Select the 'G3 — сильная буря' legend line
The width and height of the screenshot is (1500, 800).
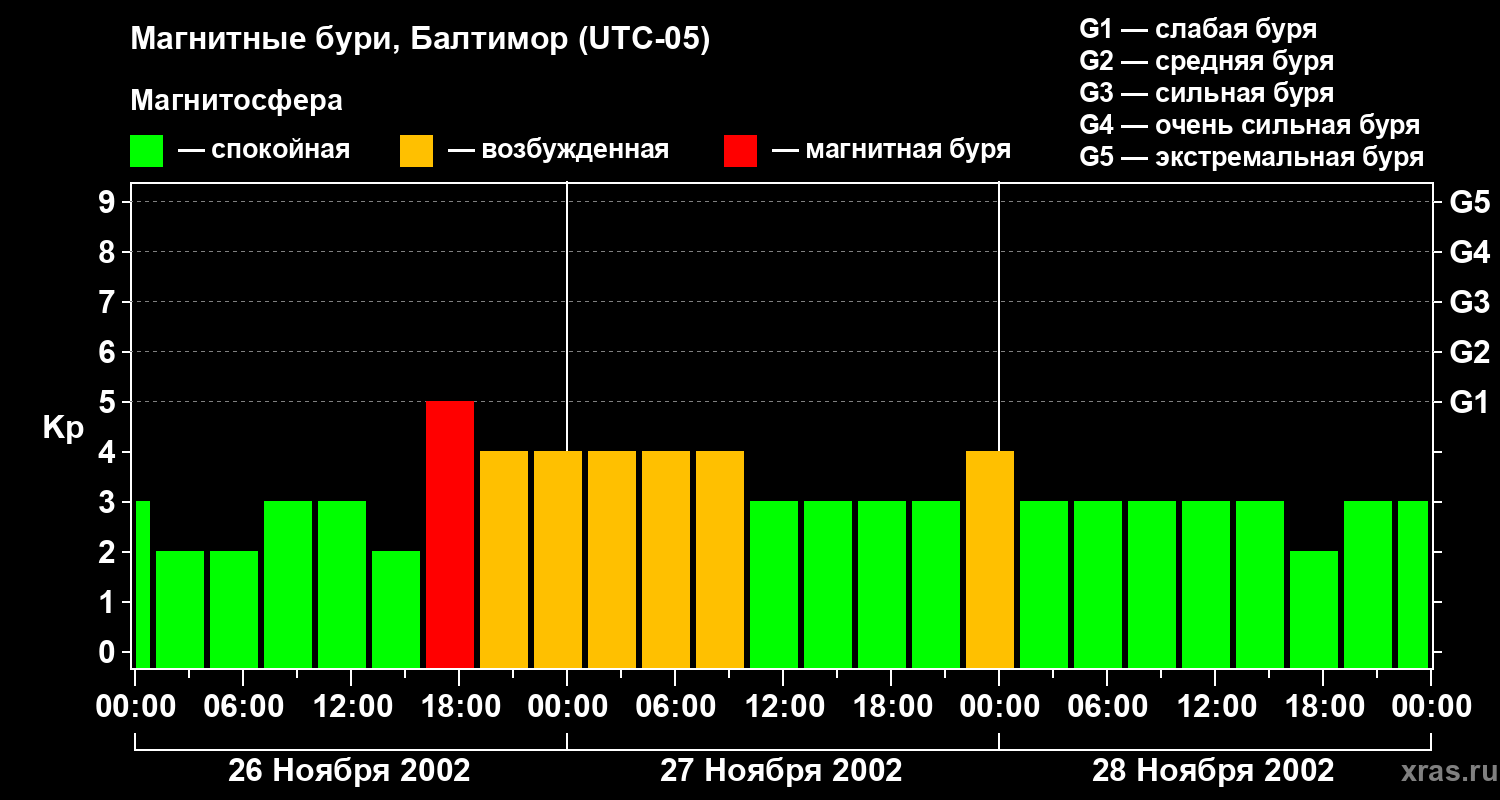[x=1206, y=93]
